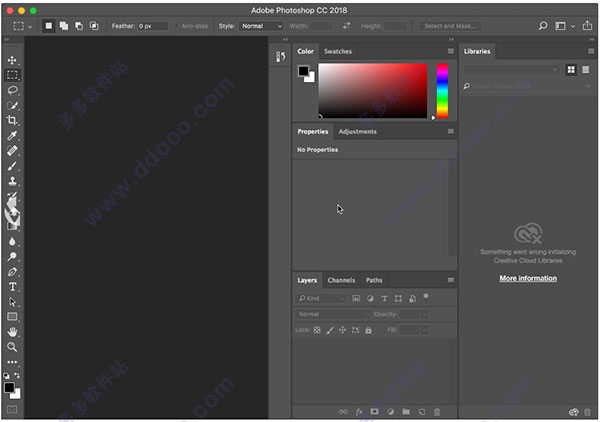Select the Horizontal Type tool
600x422 pixels.
12,287
